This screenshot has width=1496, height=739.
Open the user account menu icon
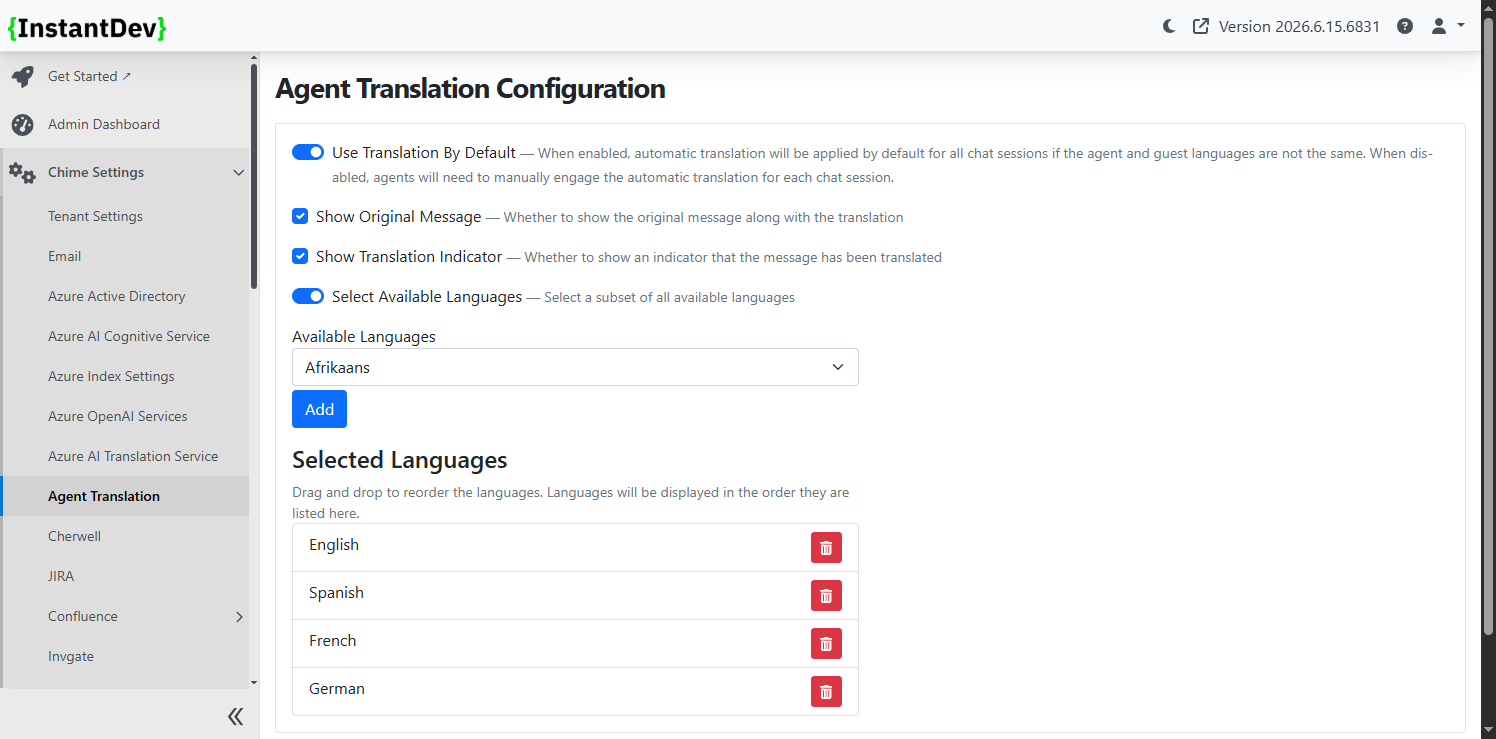coord(1439,27)
